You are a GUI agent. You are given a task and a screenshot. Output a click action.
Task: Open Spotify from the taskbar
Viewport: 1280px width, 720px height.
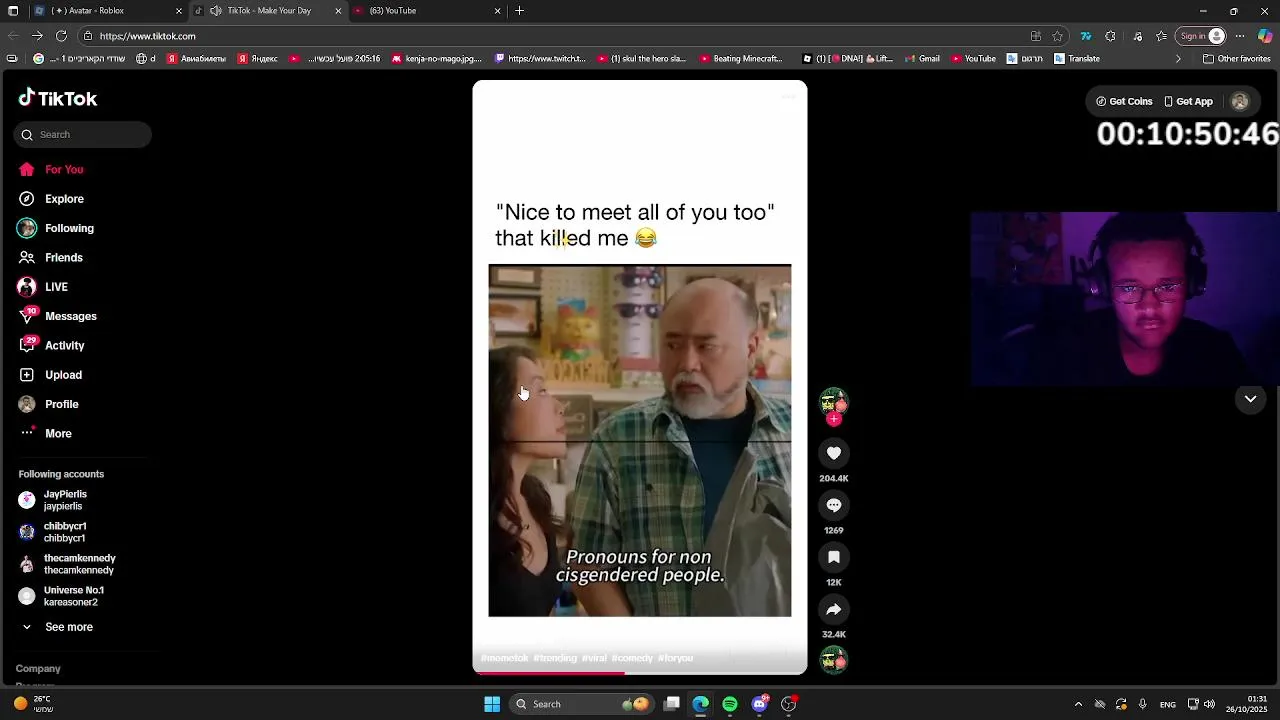[x=730, y=704]
